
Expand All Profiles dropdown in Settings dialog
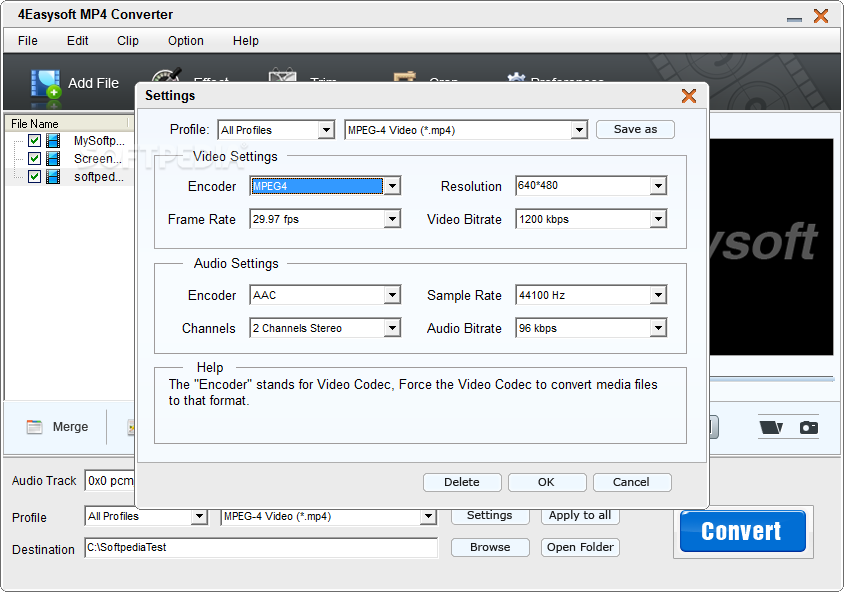(326, 130)
